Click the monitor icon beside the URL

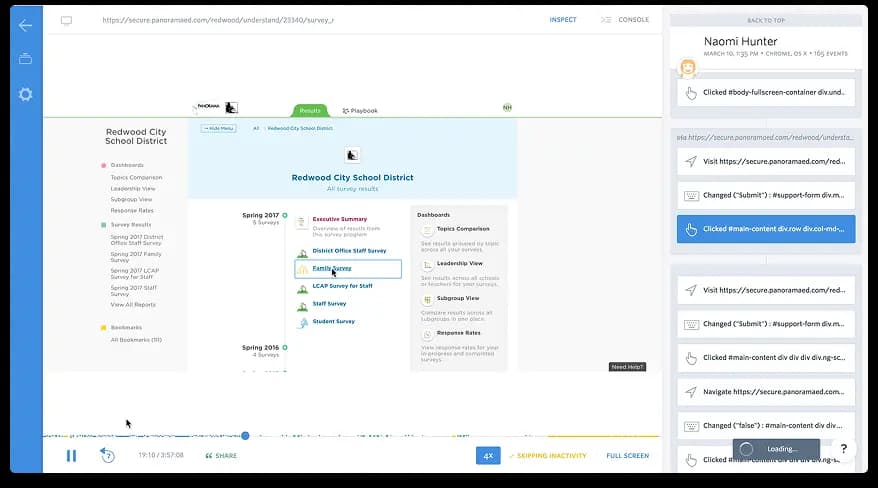pyautogui.click(x=67, y=20)
